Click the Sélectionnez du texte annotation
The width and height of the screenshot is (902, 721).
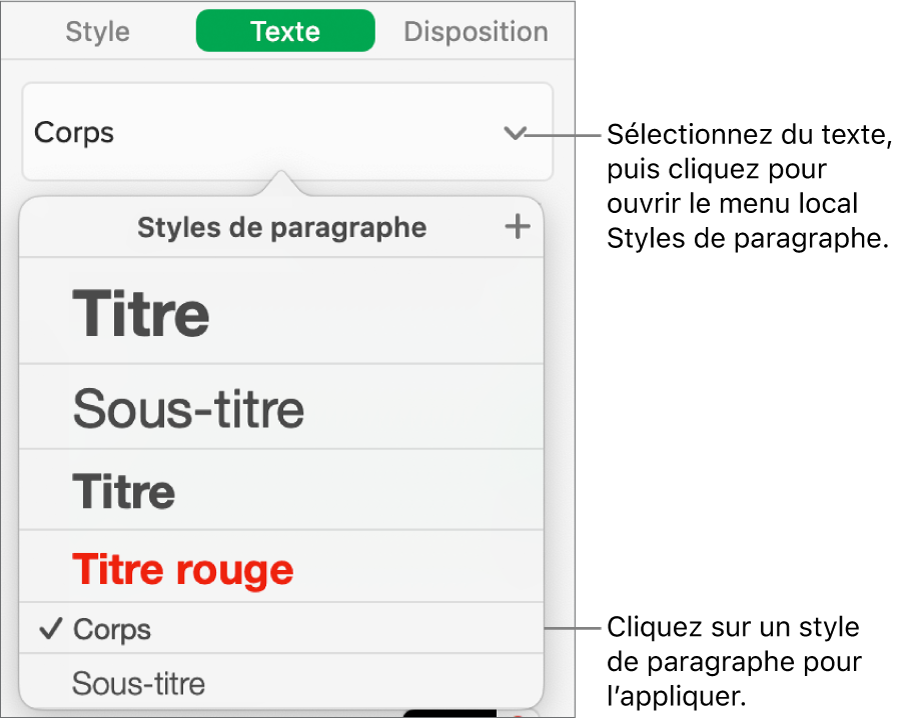pyautogui.click(x=748, y=185)
